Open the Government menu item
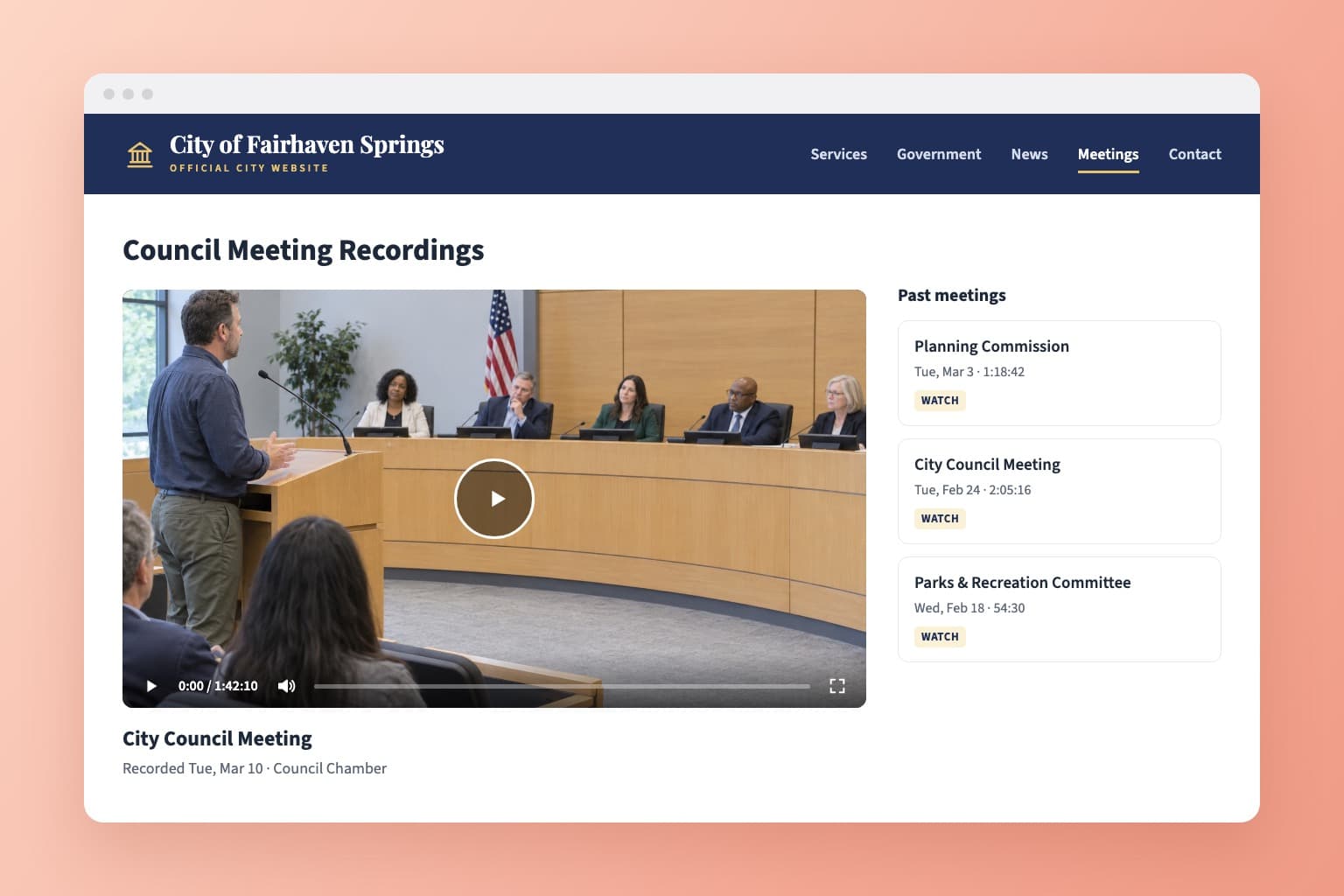This screenshot has width=1344, height=896. coord(939,154)
